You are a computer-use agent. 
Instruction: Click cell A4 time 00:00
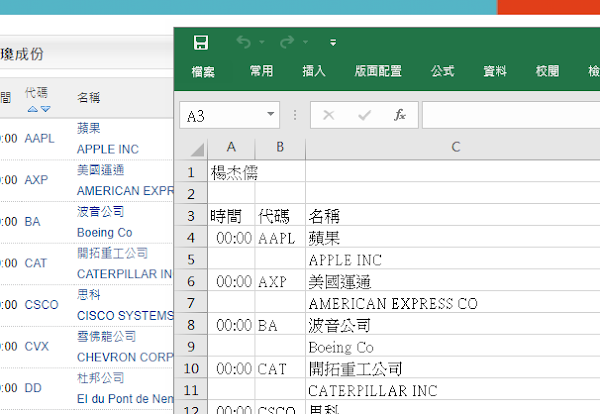pyautogui.click(x=232, y=238)
